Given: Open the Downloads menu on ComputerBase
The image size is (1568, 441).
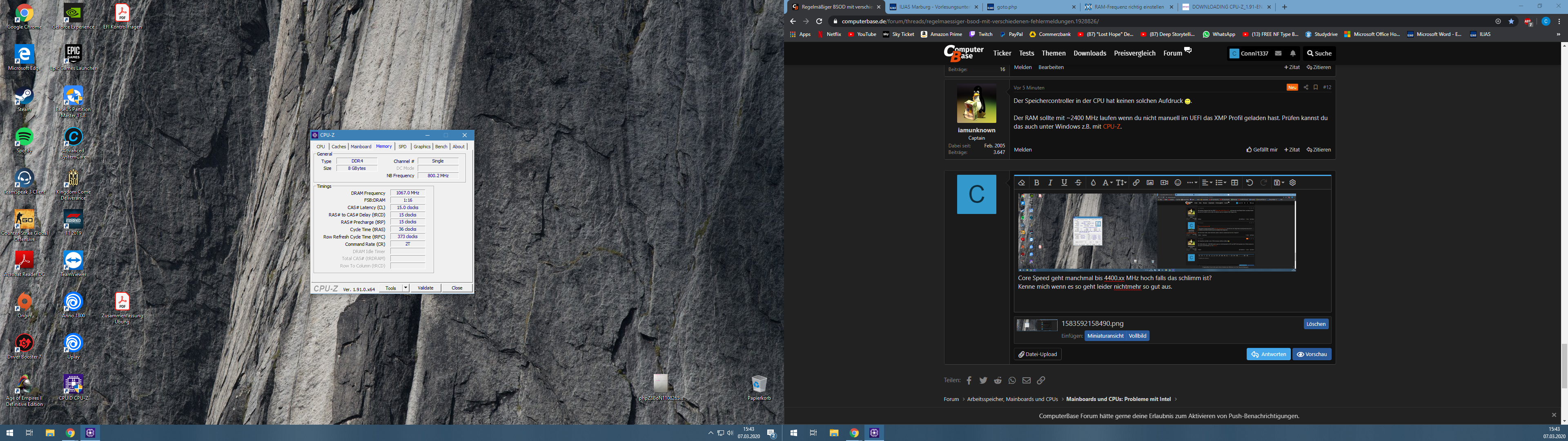Looking at the screenshot, I should [1089, 53].
